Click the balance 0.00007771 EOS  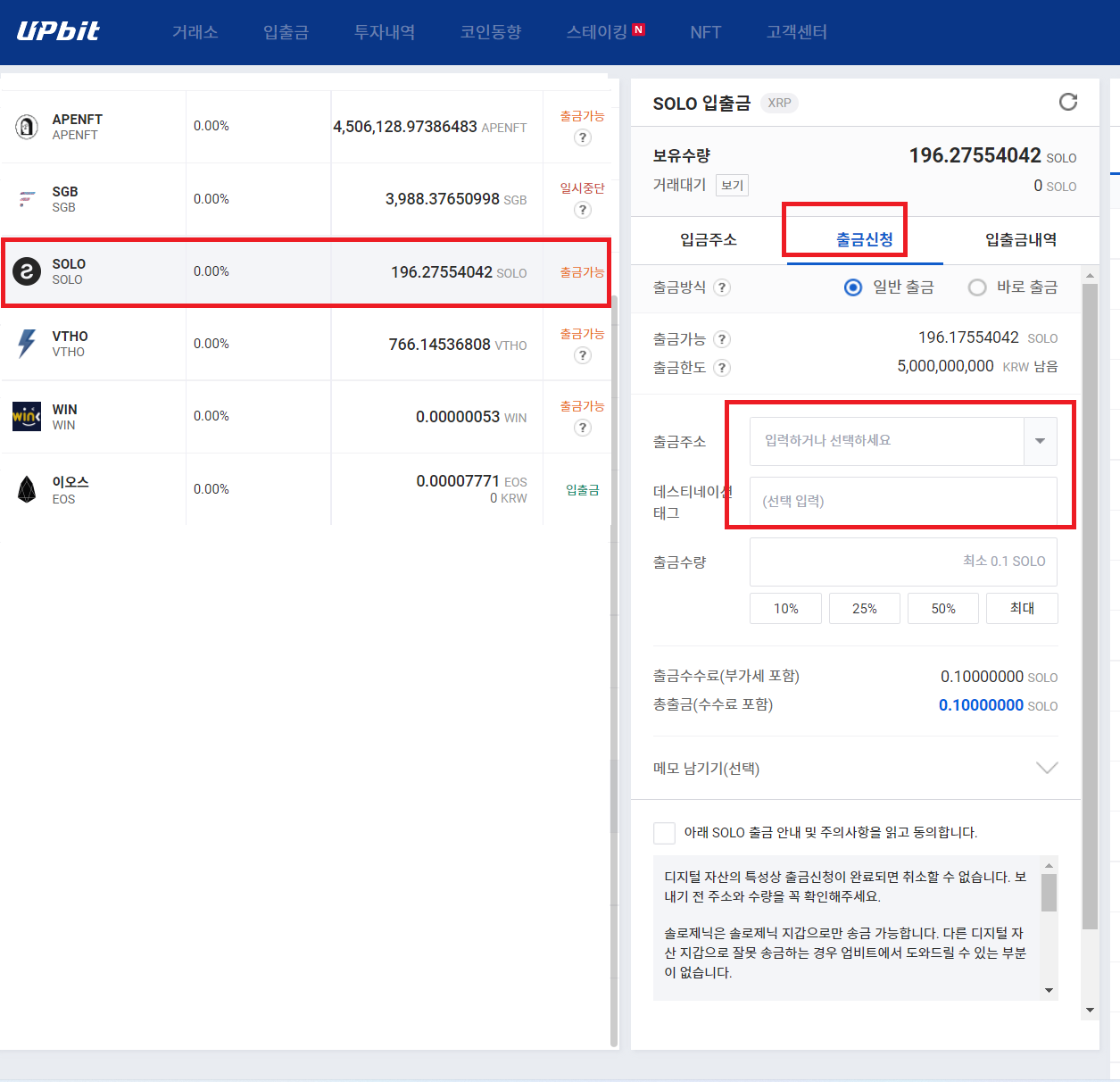[x=471, y=481]
